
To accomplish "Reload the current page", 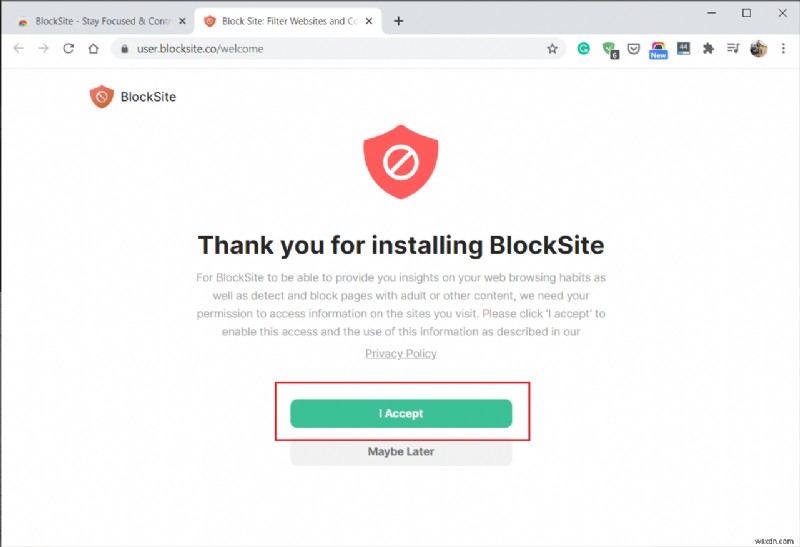I will click(x=69, y=48).
